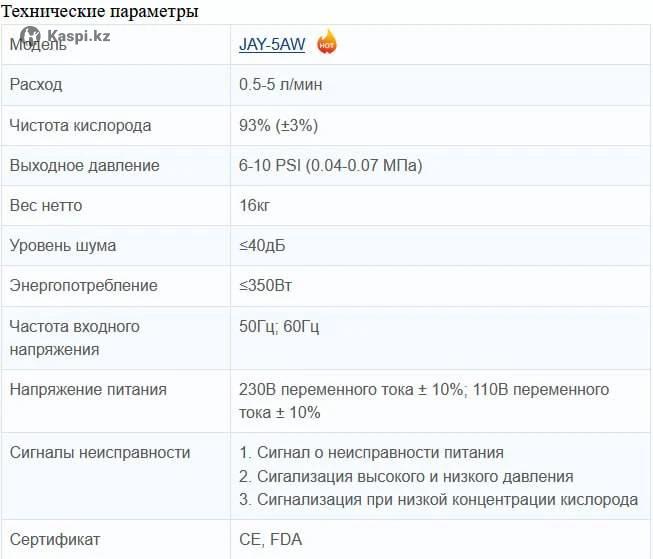Click the "0.5-5 л/мин" value cell
The image size is (653, 559).
coord(280,85)
